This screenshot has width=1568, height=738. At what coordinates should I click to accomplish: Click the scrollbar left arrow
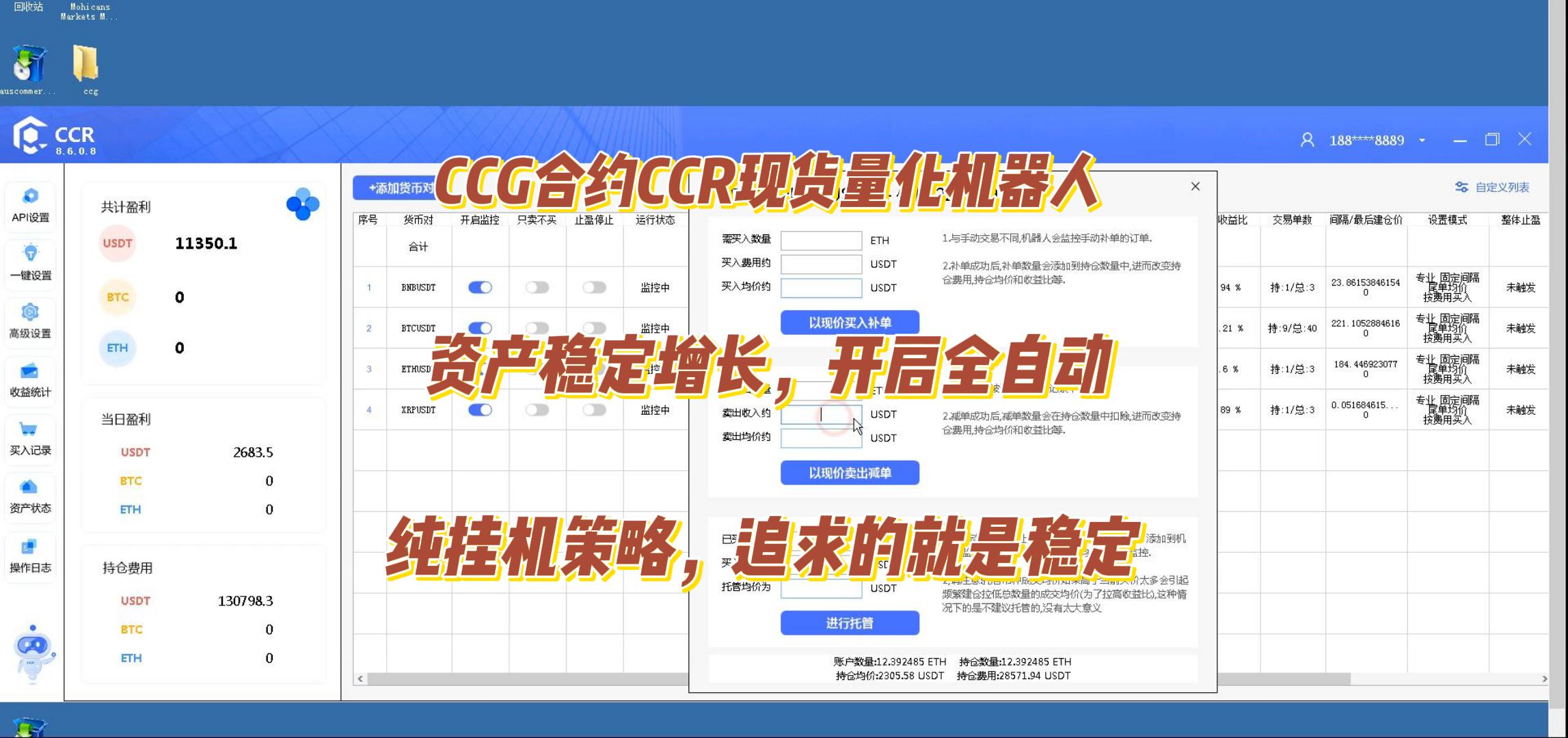(360, 679)
